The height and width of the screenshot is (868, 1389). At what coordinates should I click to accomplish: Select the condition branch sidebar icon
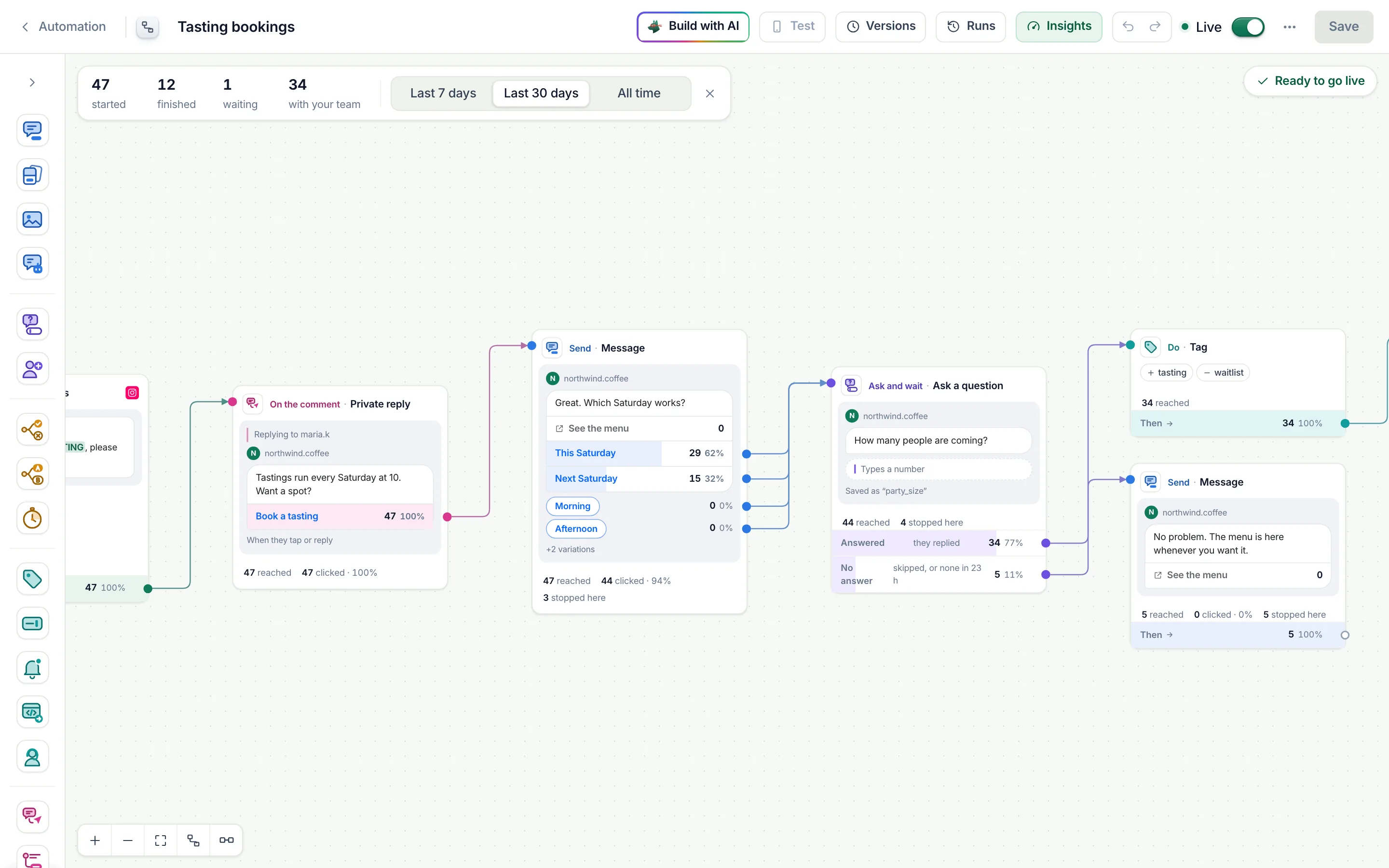pyautogui.click(x=32, y=429)
